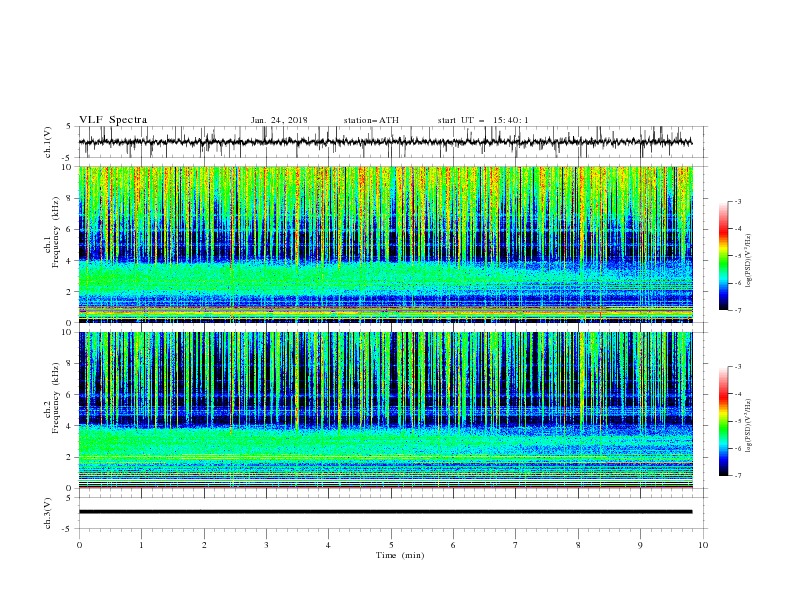The image size is (792, 612).
Task: Click the ch.2 log(PSD) colorbar label
Action: click(749, 426)
